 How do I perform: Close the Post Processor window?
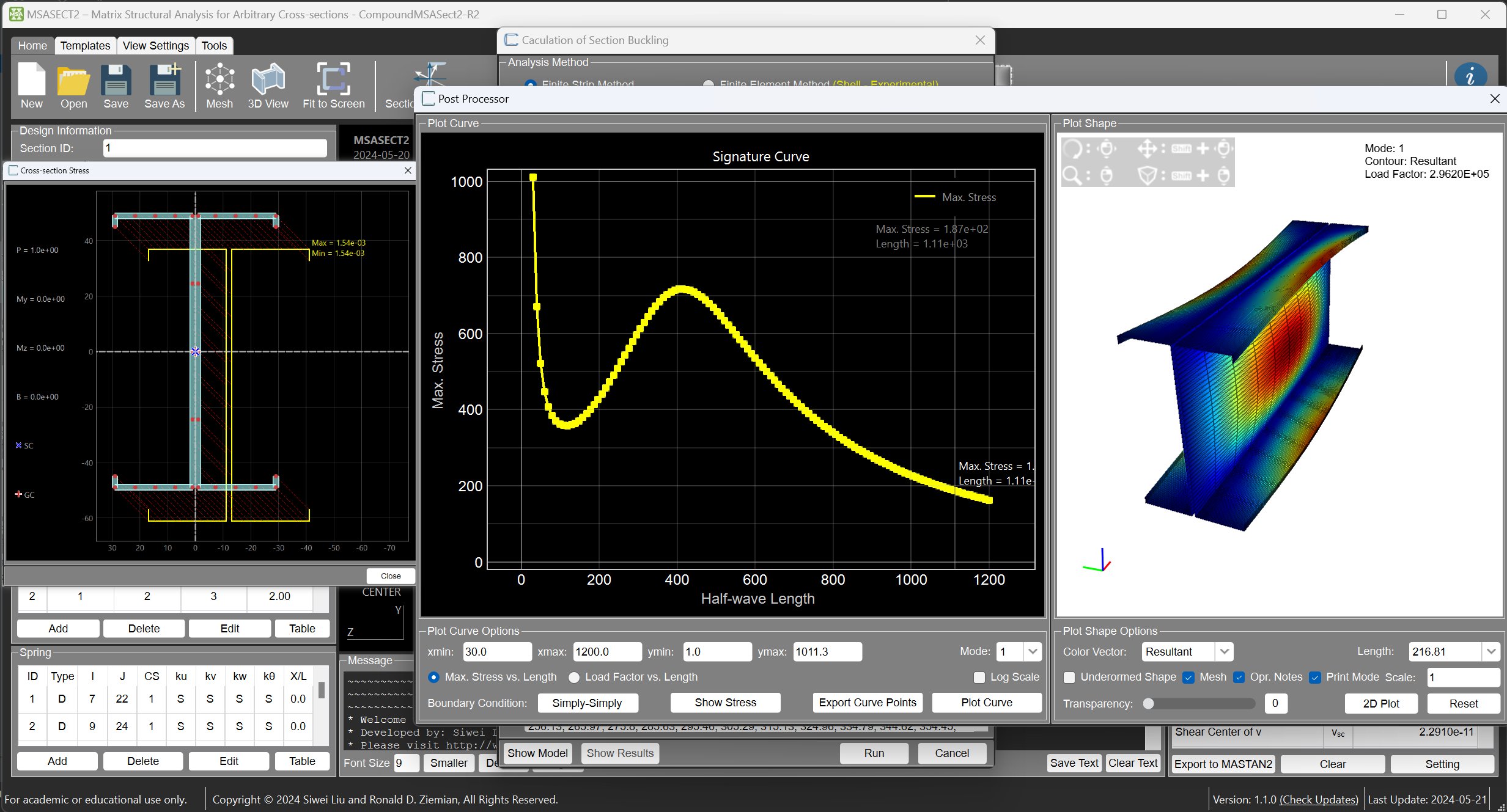[1494, 98]
